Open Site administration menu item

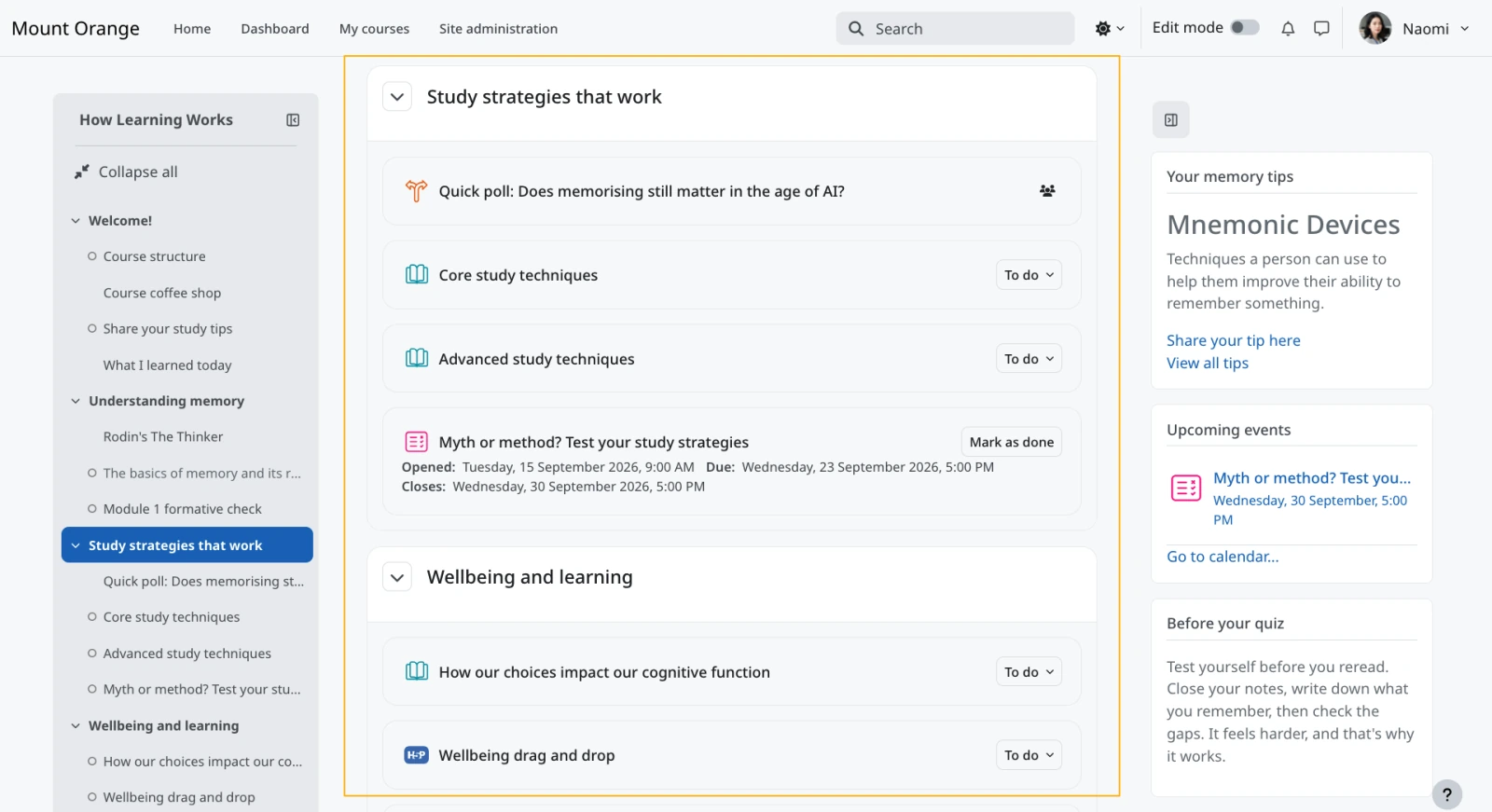[x=498, y=29]
